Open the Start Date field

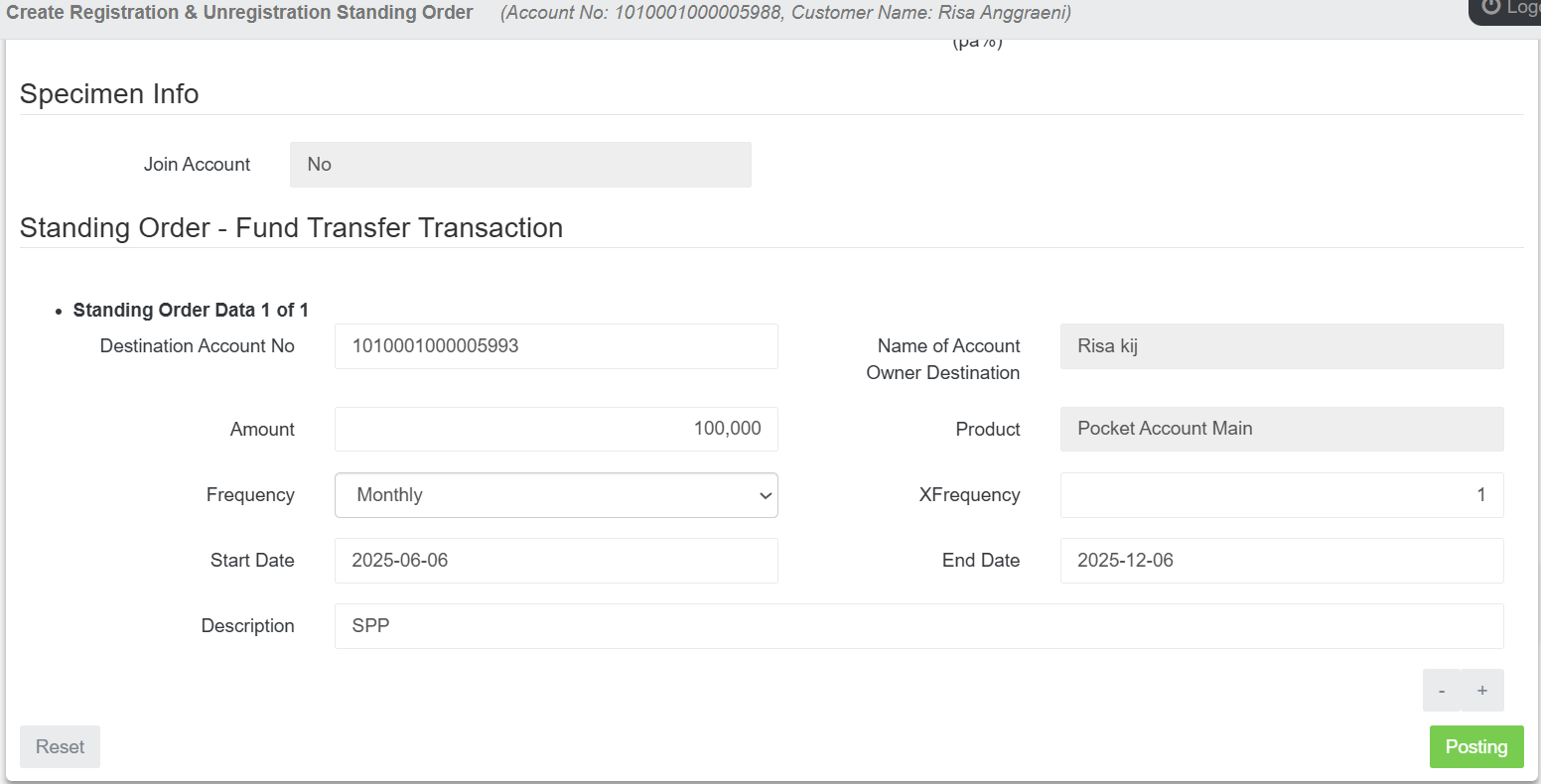[556, 561]
